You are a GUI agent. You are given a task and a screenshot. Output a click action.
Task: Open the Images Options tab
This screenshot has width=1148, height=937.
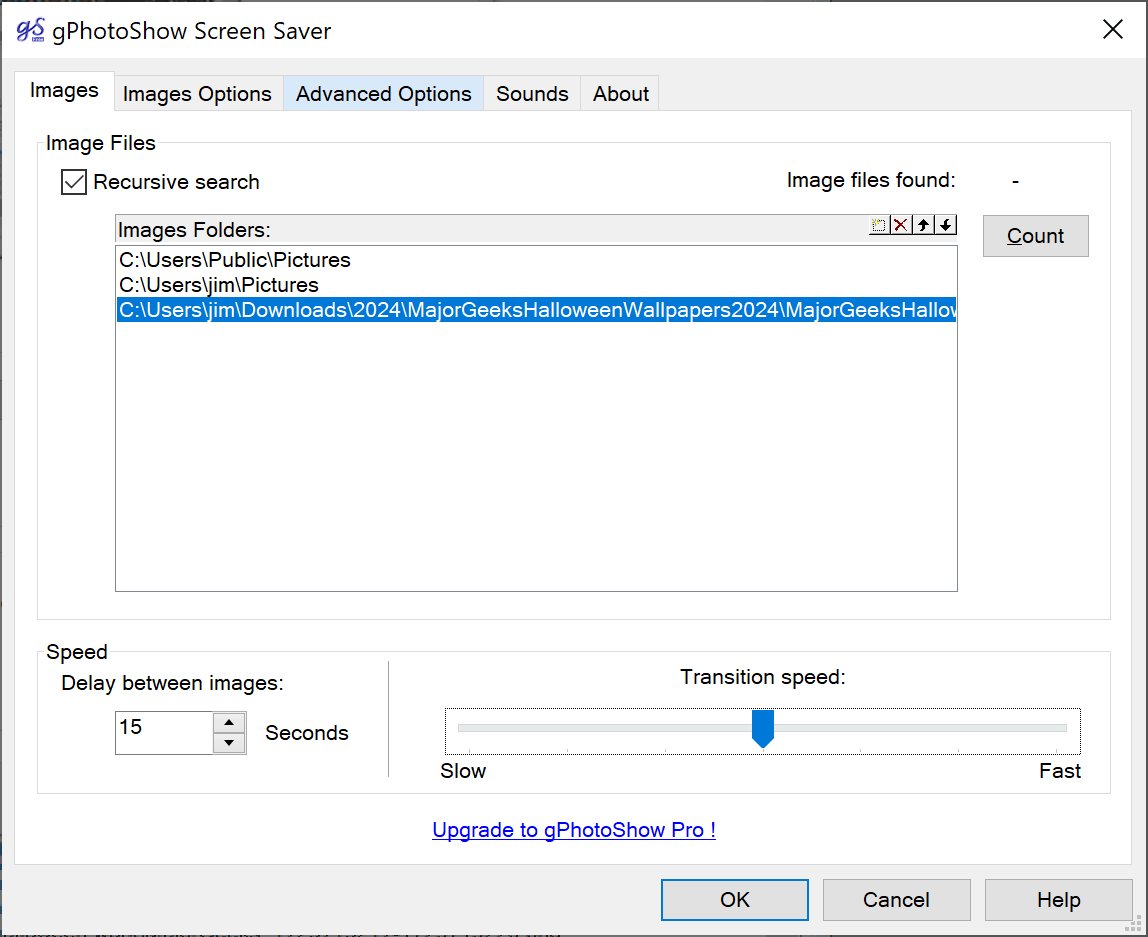(x=197, y=94)
